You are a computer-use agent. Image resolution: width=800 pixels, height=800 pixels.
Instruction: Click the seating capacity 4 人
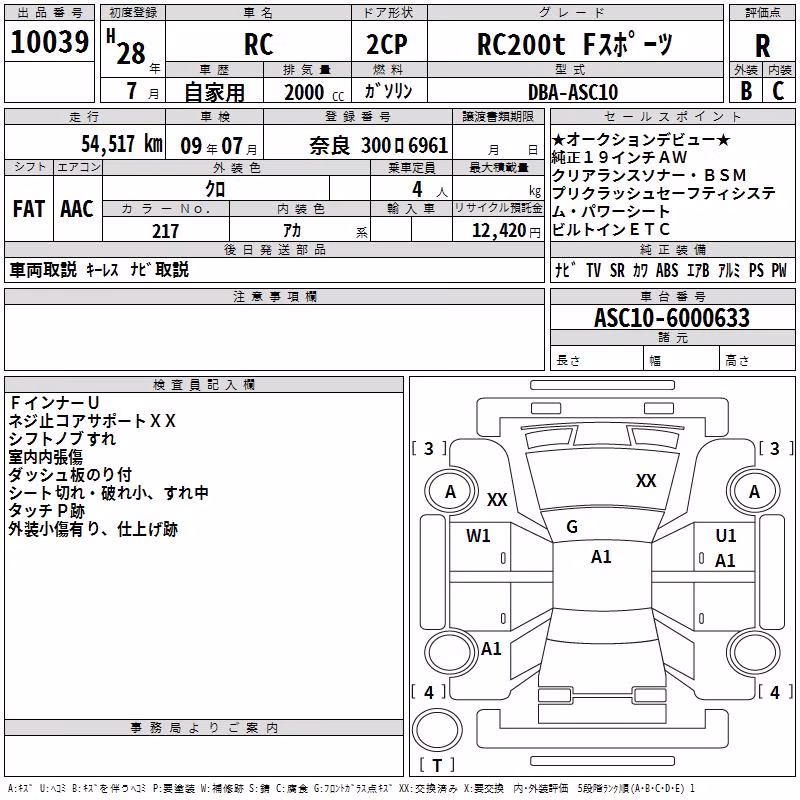tap(430, 190)
